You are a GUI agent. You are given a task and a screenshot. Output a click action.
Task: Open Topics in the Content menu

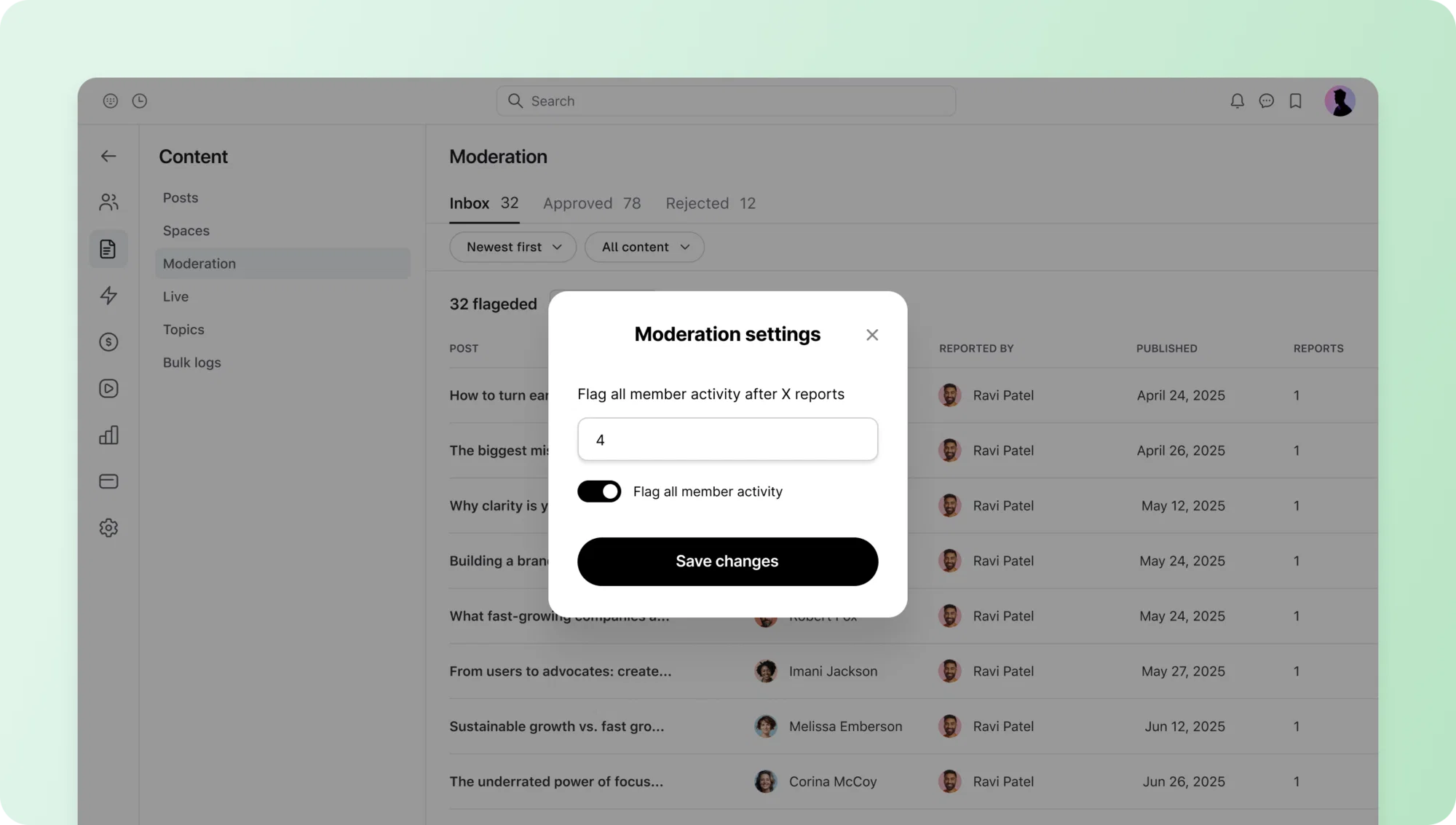coord(183,330)
